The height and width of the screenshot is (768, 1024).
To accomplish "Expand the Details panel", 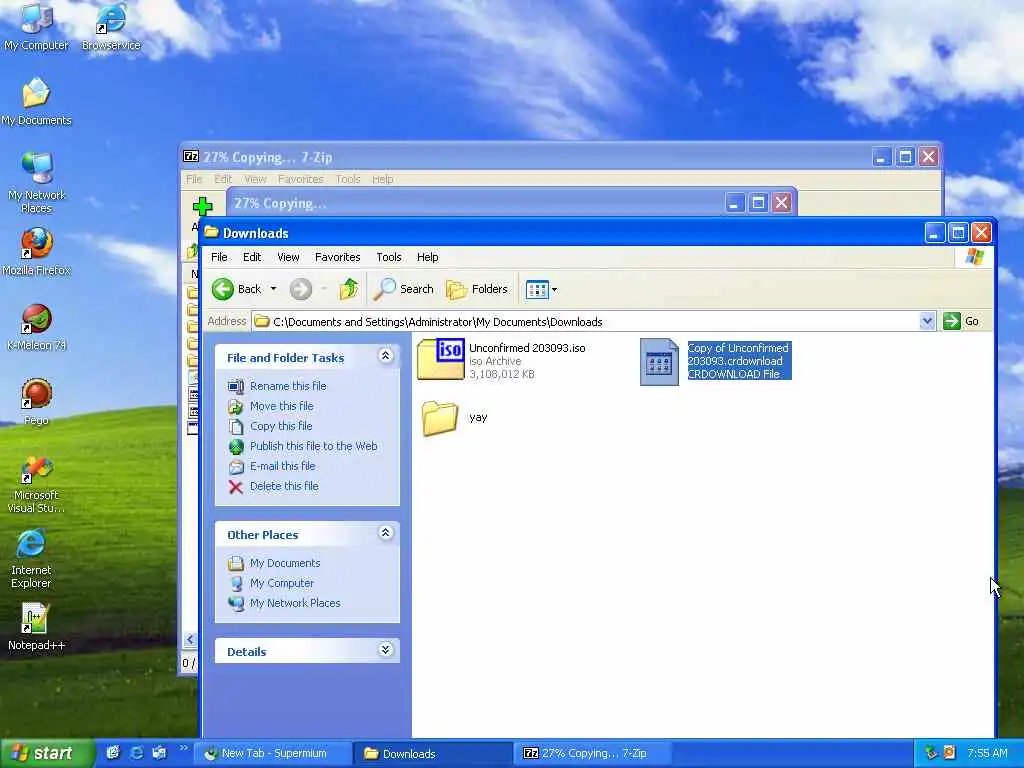I will click(385, 650).
